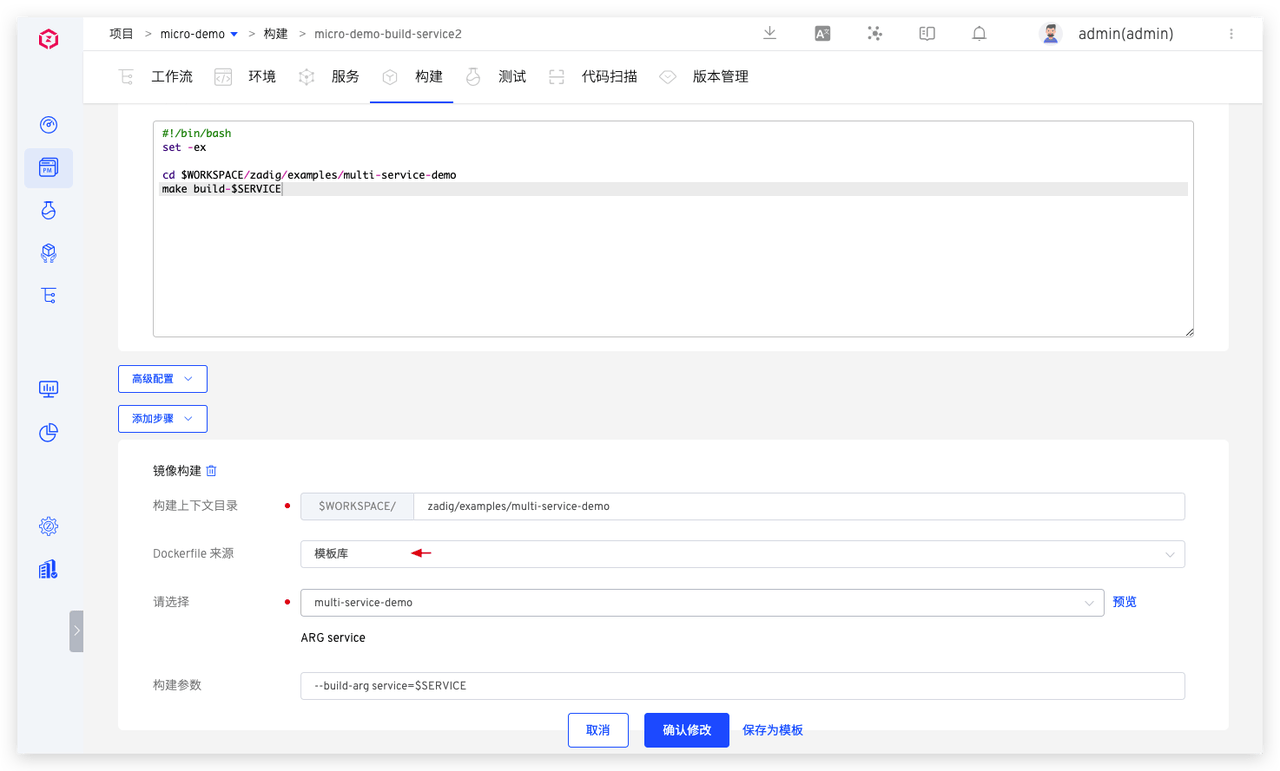Screen dimensions: 1280x771
Task: Expand the collapsed sidebar arrow handle
Action: click(x=76, y=631)
